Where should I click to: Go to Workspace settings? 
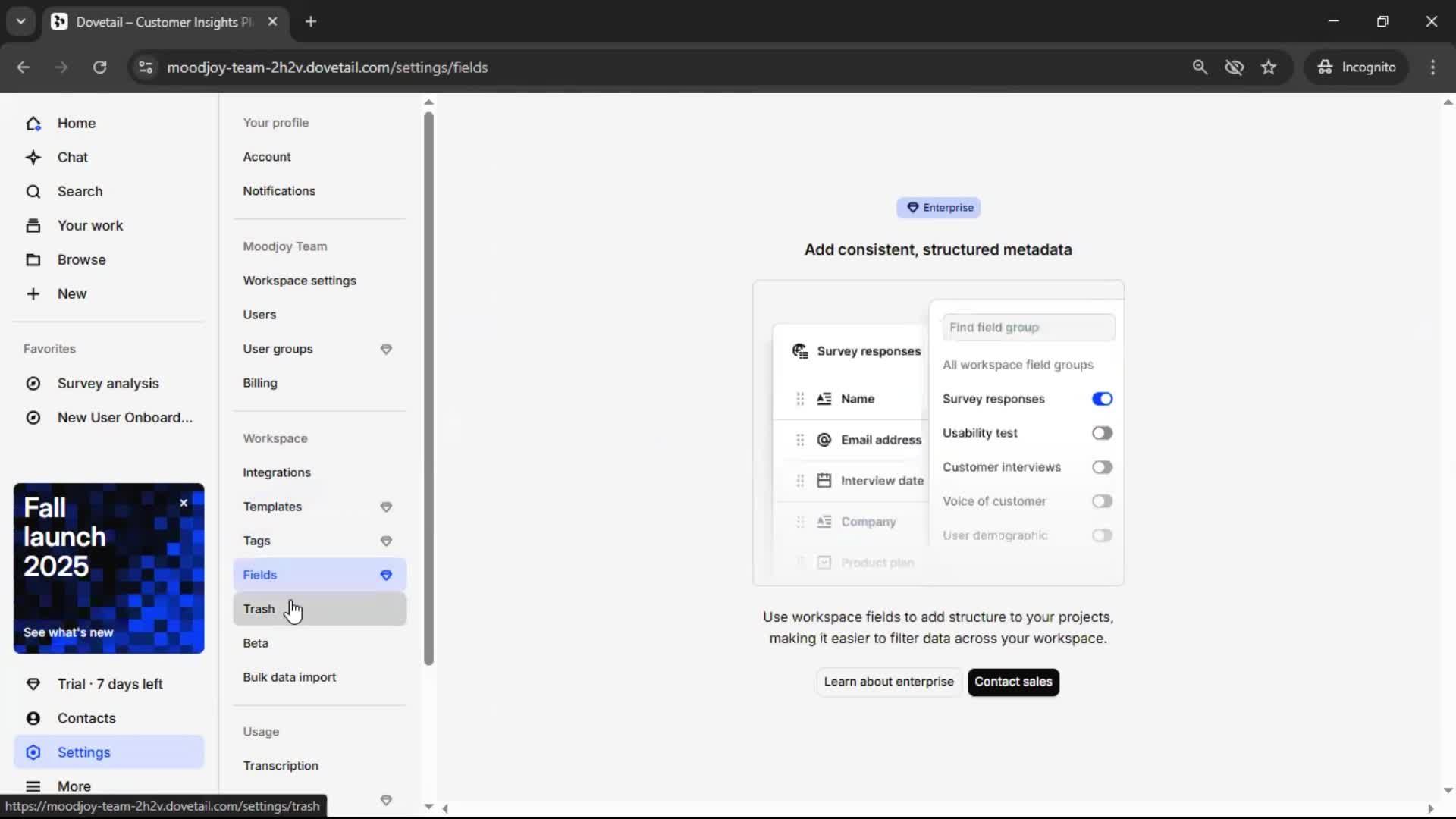coord(300,281)
